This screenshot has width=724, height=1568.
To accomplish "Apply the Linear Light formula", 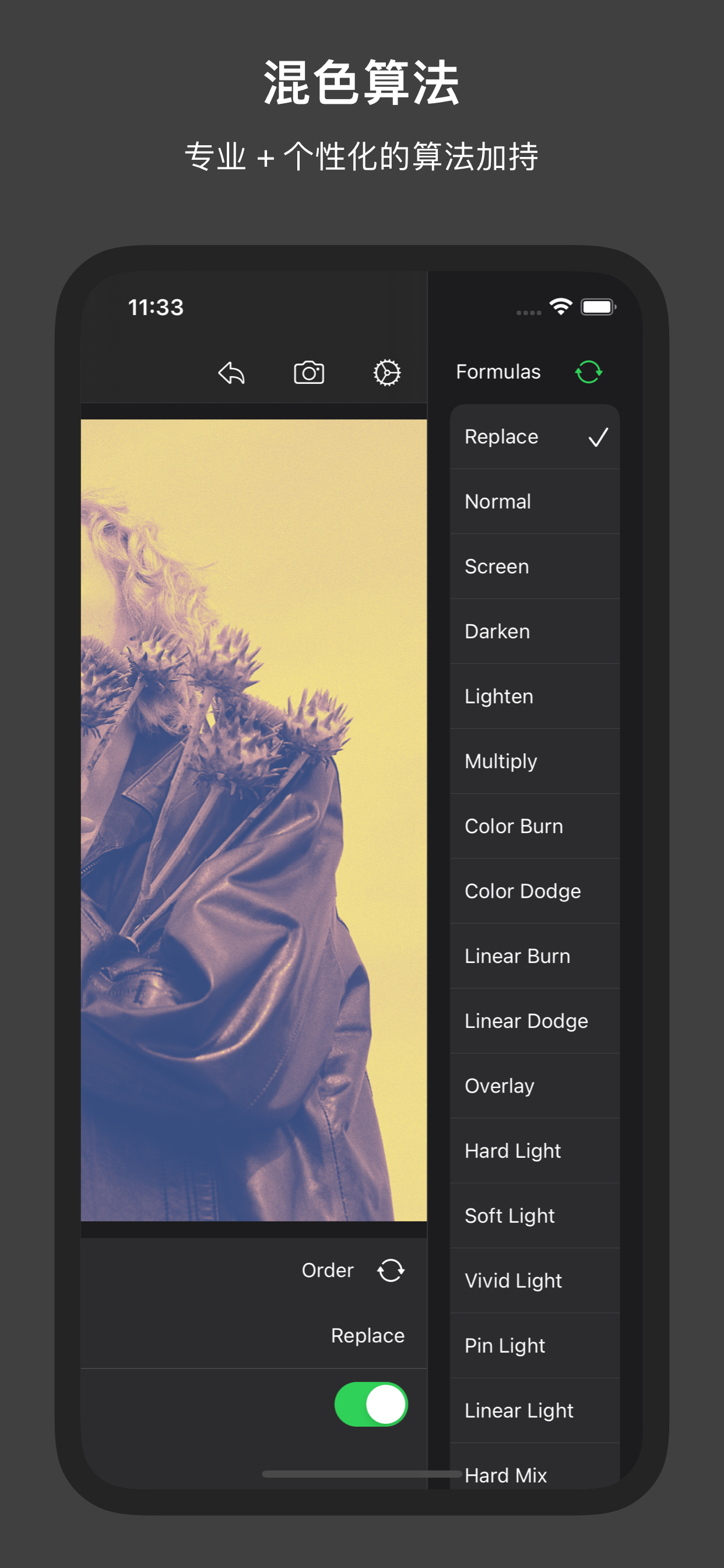I will click(x=535, y=1410).
